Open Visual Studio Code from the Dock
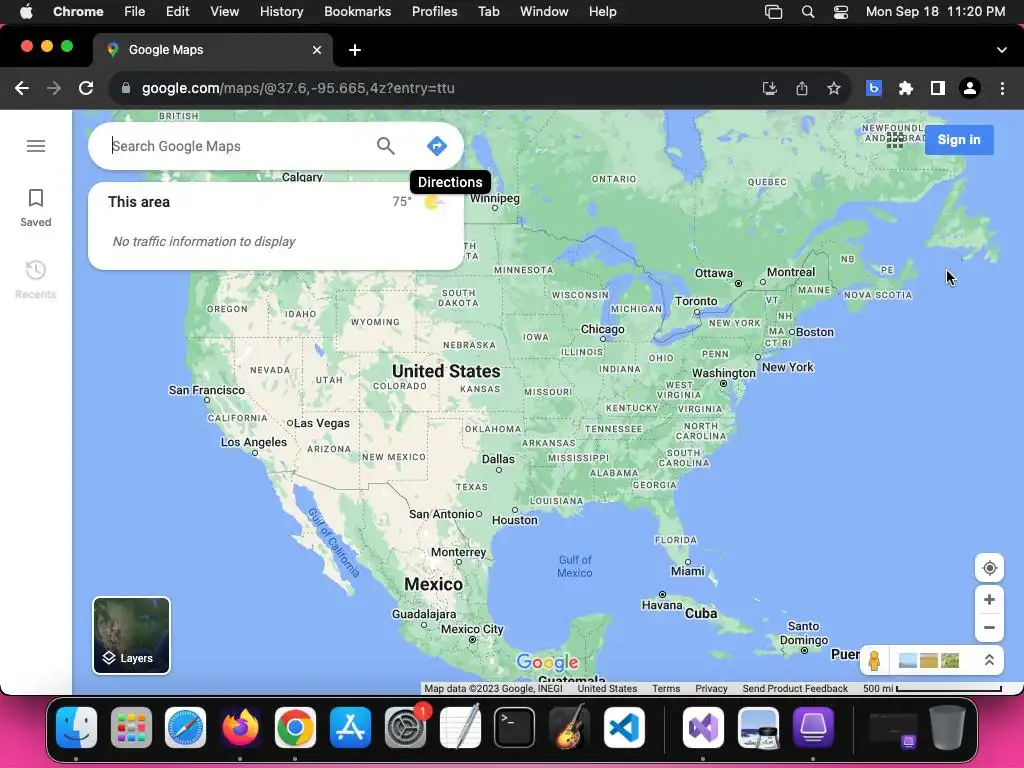 [624, 727]
